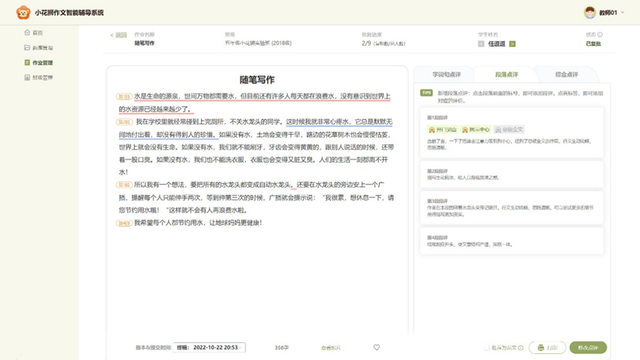
Task: Open the paragraph 3 comment card
Action: (512, 207)
